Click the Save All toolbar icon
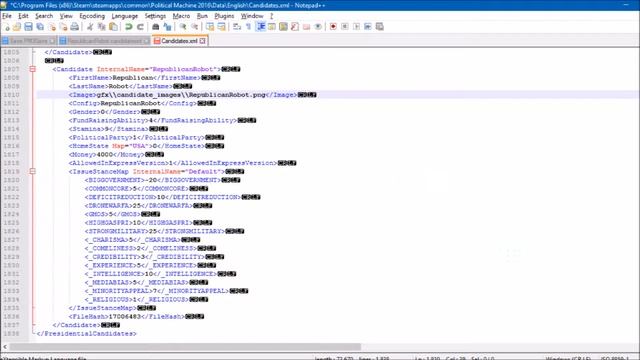This screenshot has height=360, width=640. 40,27
